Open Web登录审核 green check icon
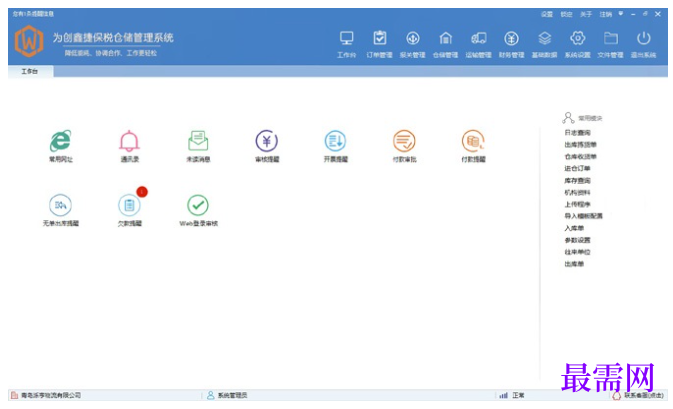This screenshot has height=409, width=673. pos(198,205)
